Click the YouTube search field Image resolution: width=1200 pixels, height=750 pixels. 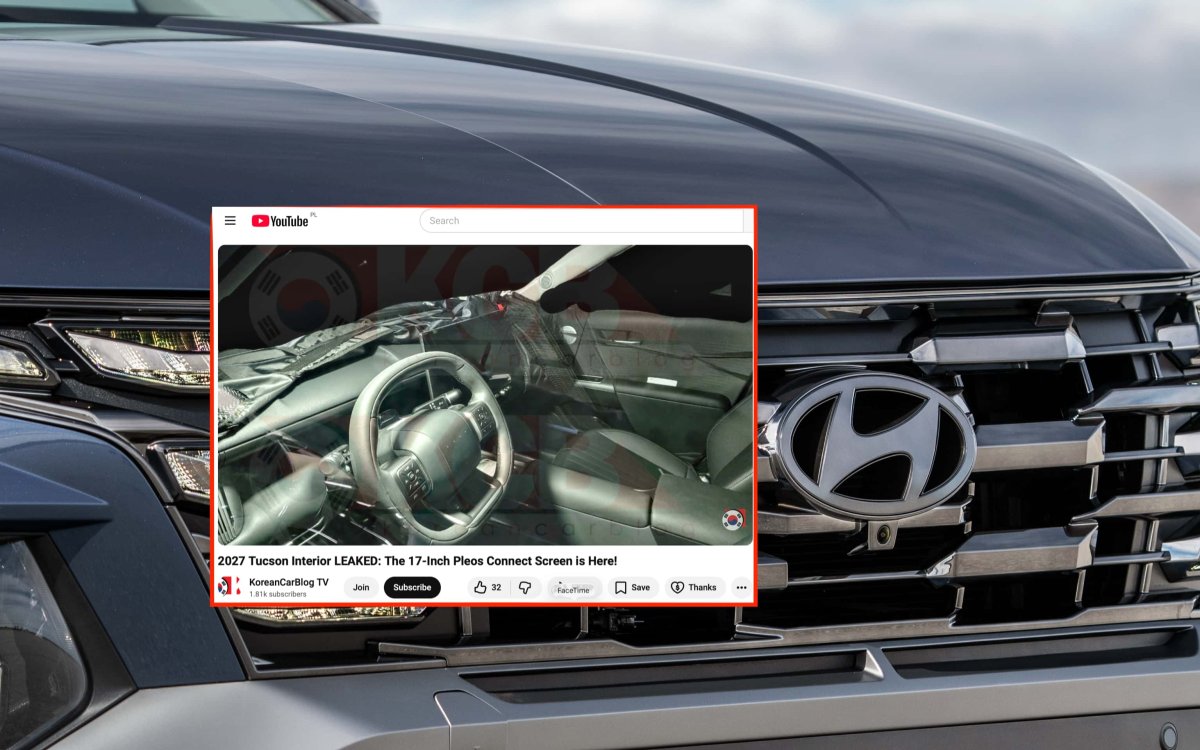[x=582, y=221]
